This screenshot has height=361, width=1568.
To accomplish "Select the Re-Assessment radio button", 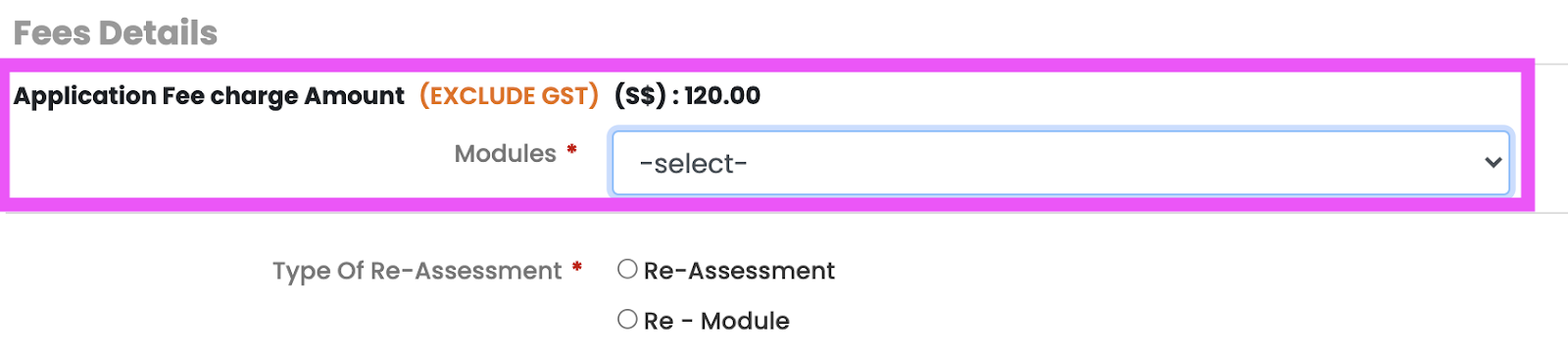I will (627, 269).
